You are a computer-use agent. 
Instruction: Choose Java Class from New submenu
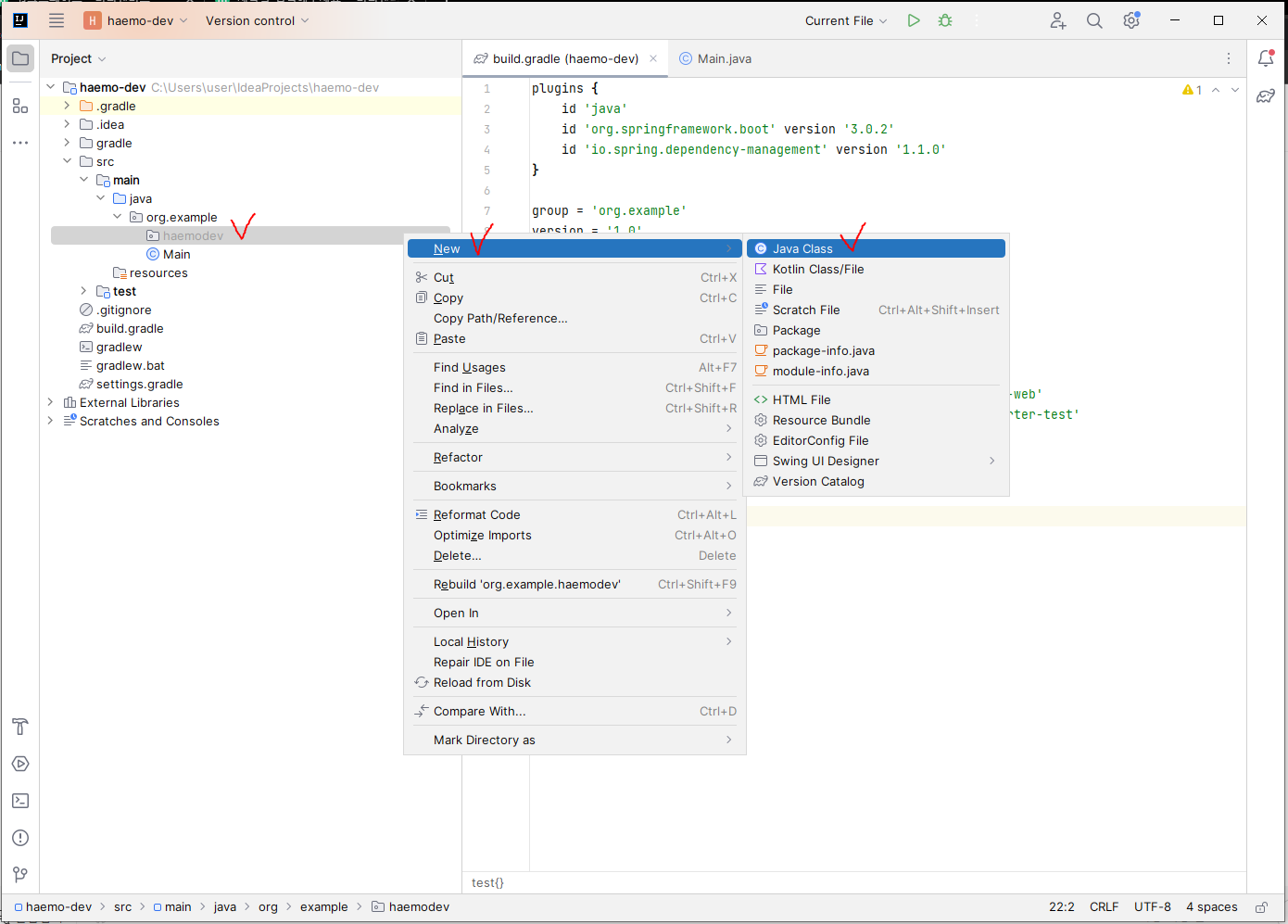point(876,248)
